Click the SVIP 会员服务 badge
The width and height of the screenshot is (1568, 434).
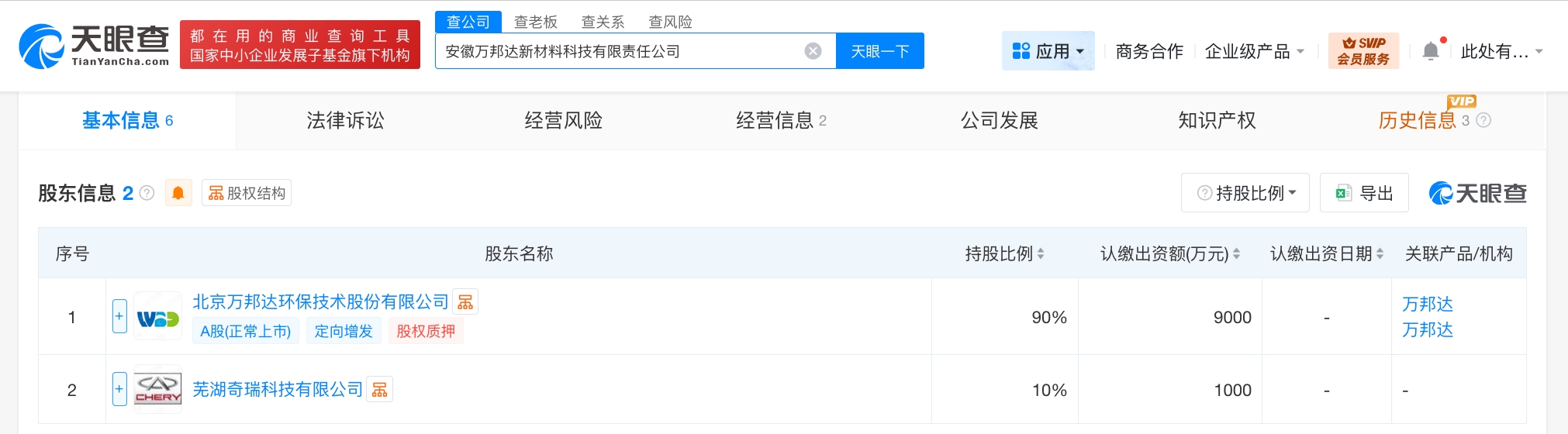[x=1363, y=51]
